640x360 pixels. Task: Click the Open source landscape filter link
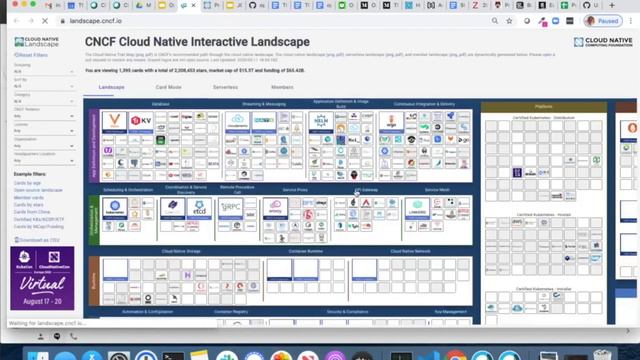coord(38,190)
